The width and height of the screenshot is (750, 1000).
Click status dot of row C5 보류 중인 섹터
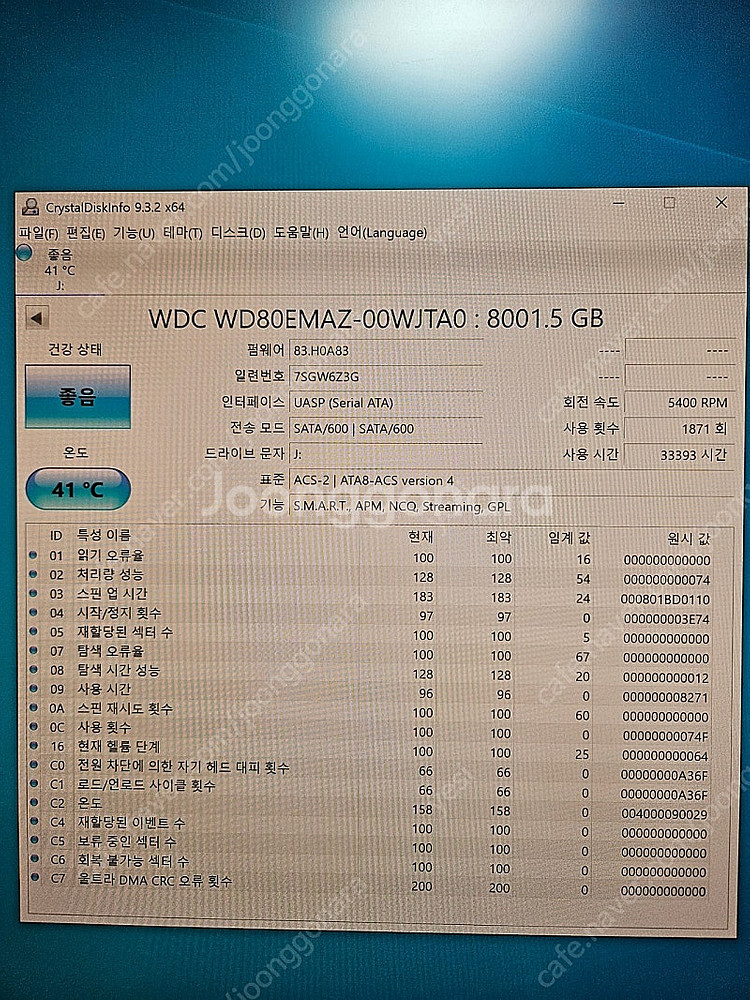tap(34, 841)
